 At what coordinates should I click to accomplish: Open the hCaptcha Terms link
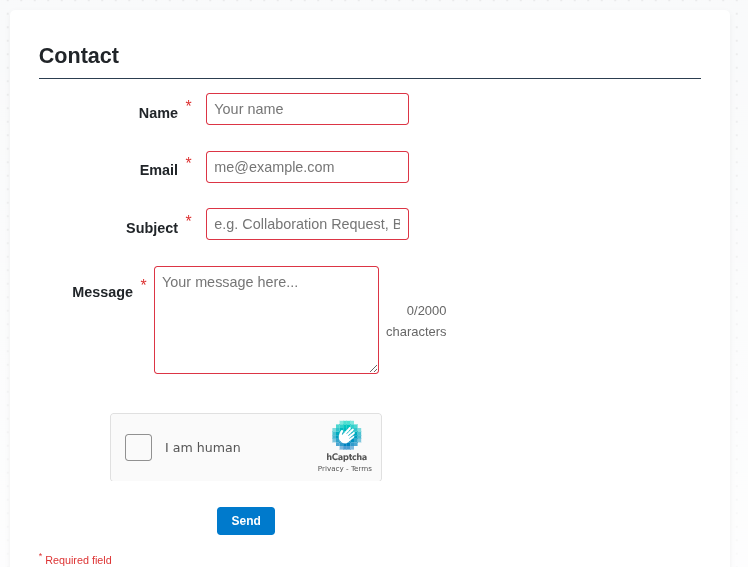click(361, 468)
